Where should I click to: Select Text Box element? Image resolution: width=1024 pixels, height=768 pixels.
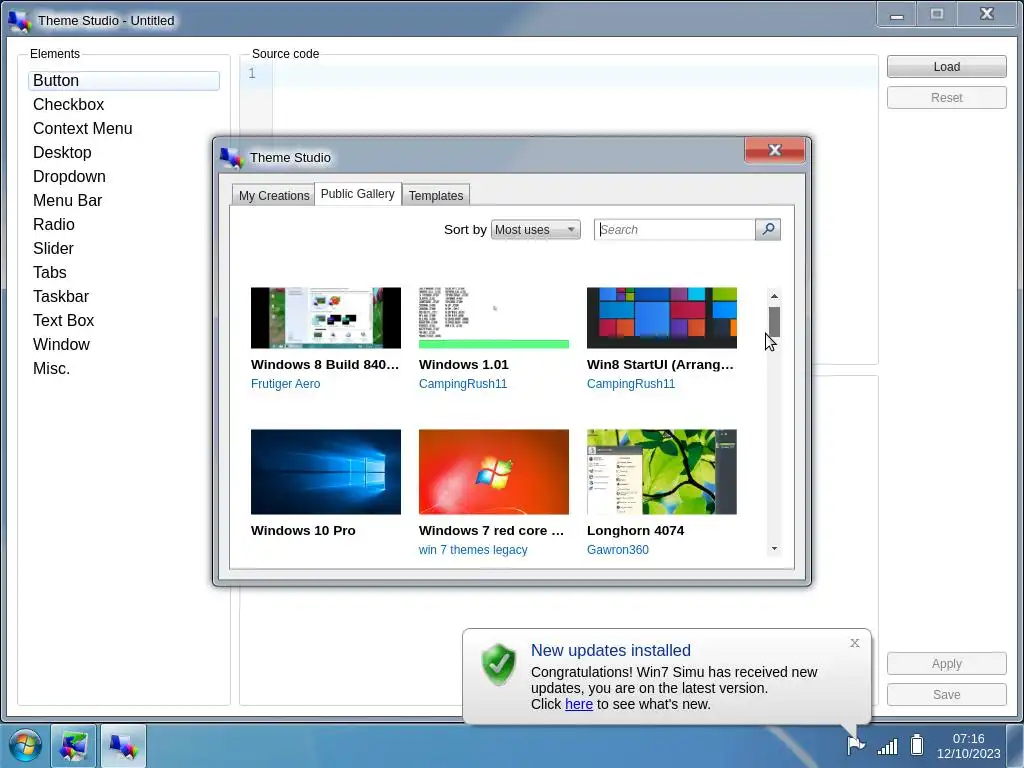coord(123,321)
